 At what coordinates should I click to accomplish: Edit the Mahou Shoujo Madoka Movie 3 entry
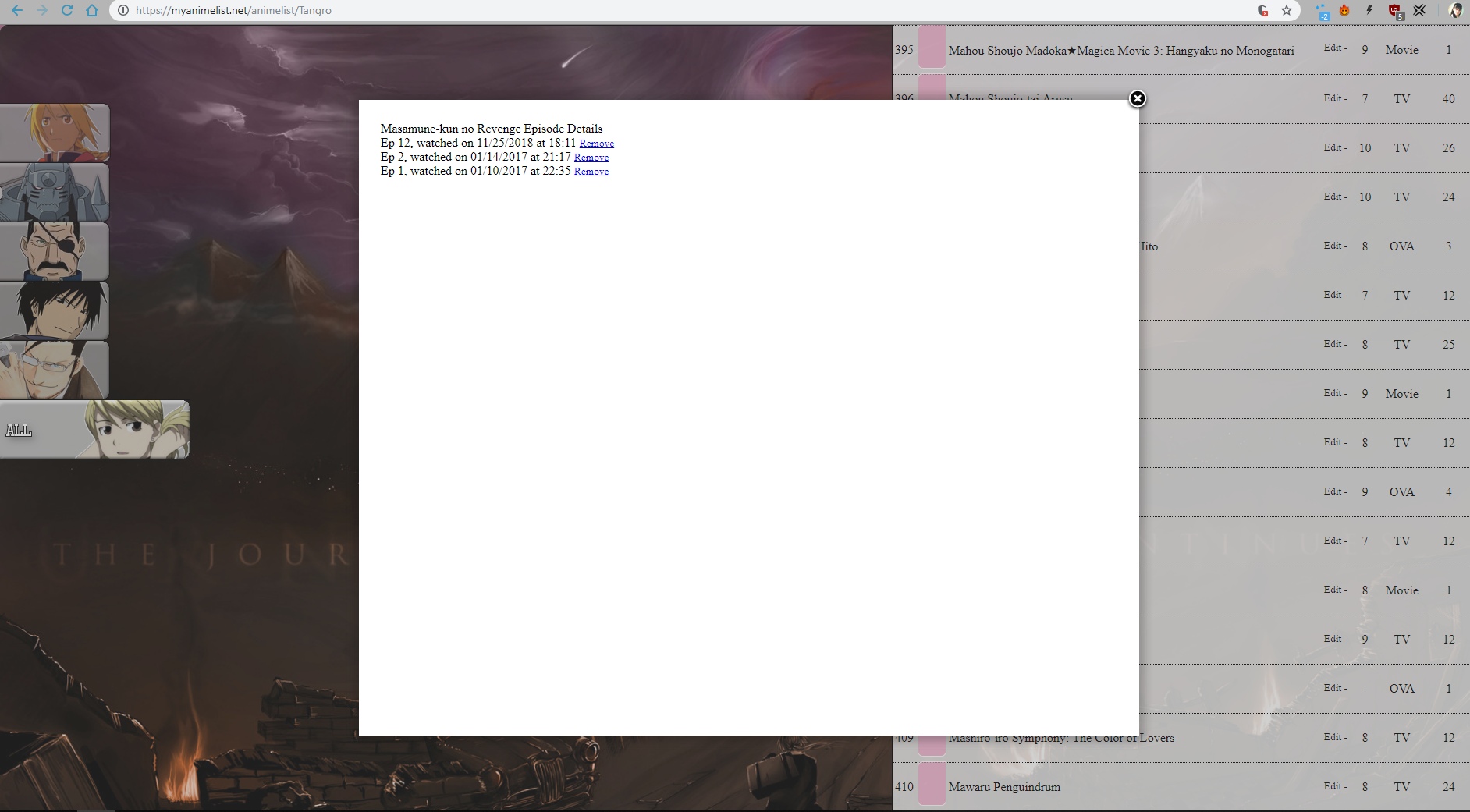(x=1333, y=48)
